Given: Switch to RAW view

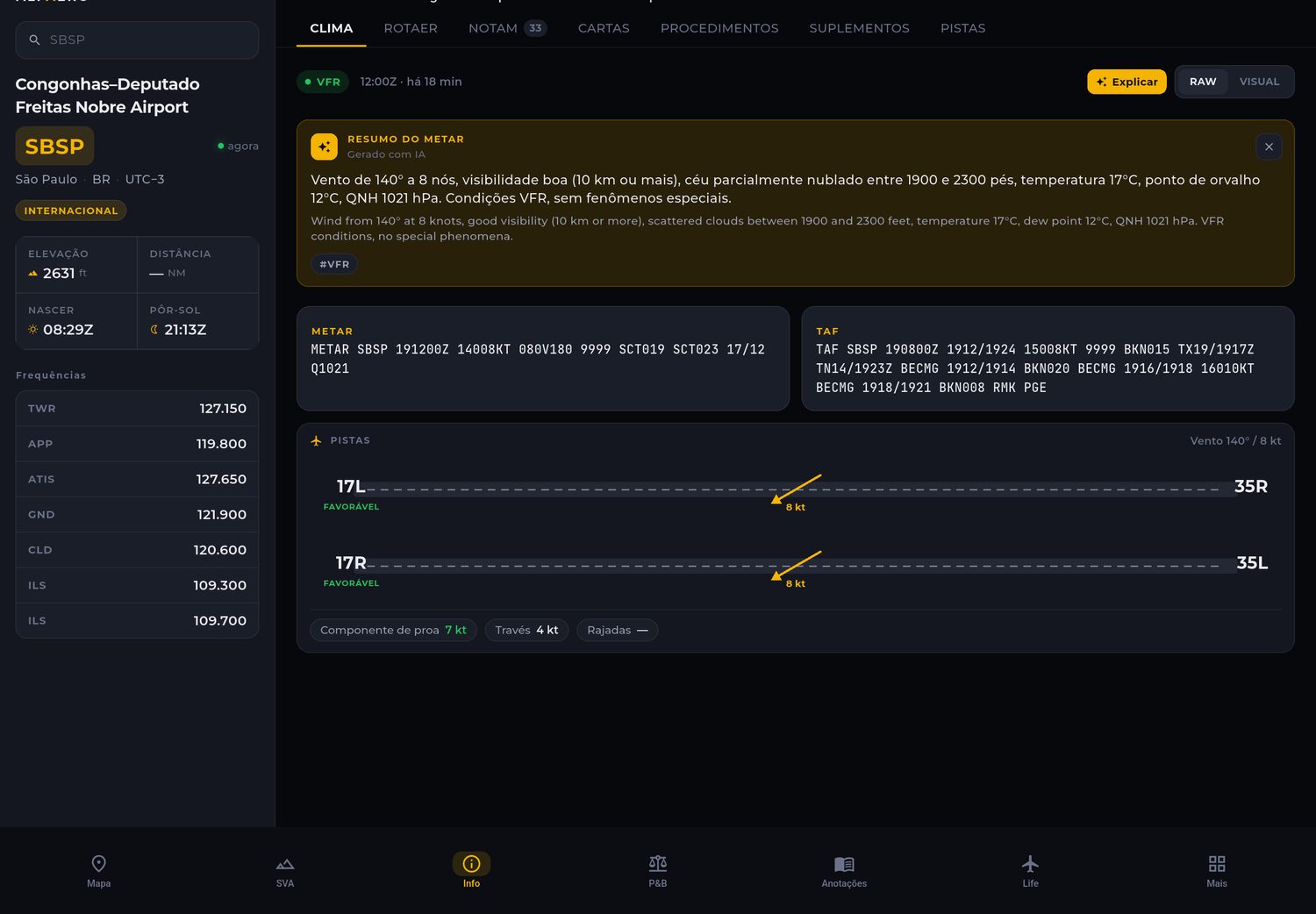Looking at the screenshot, I should [1203, 82].
